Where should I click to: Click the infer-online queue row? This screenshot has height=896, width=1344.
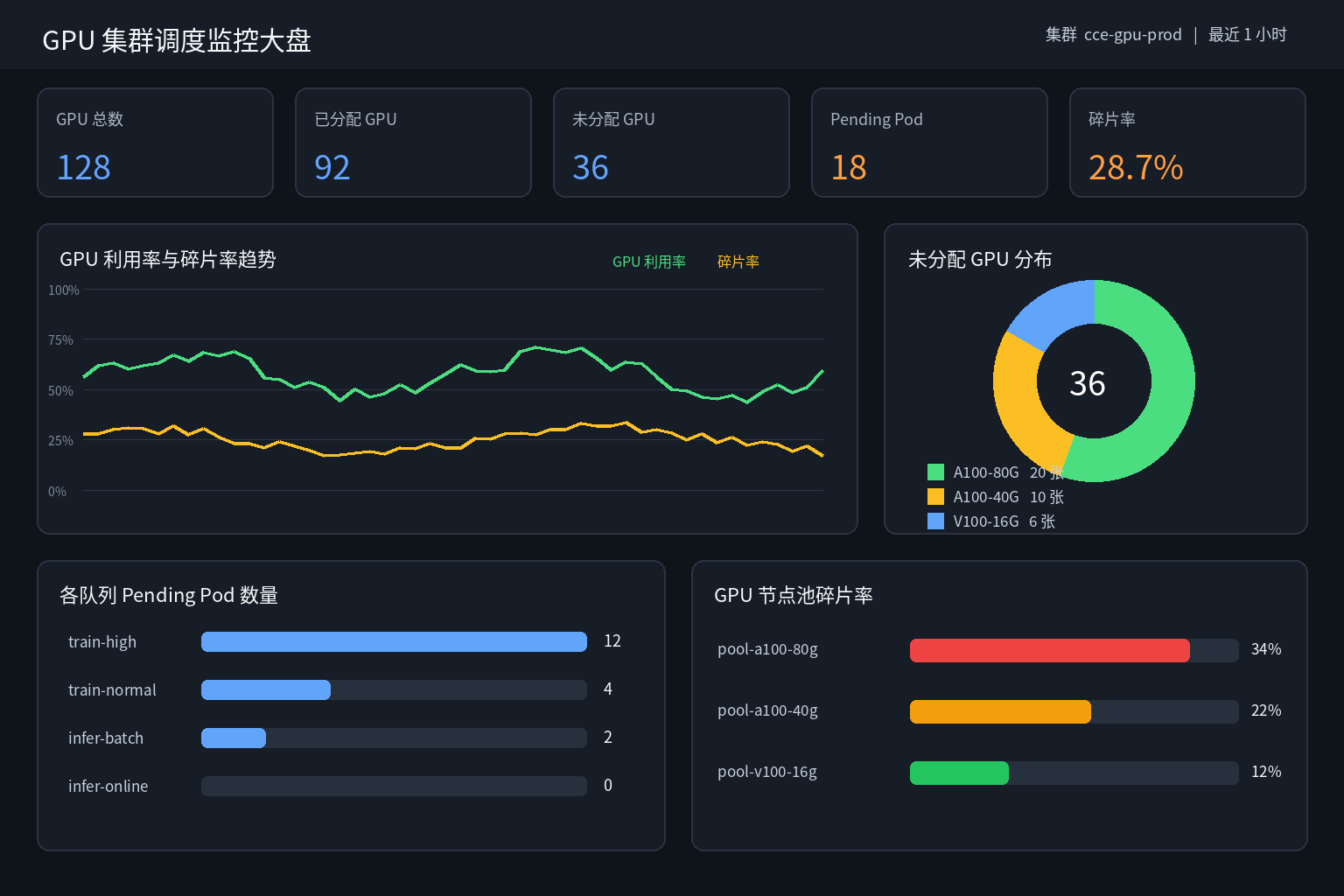tap(345, 786)
